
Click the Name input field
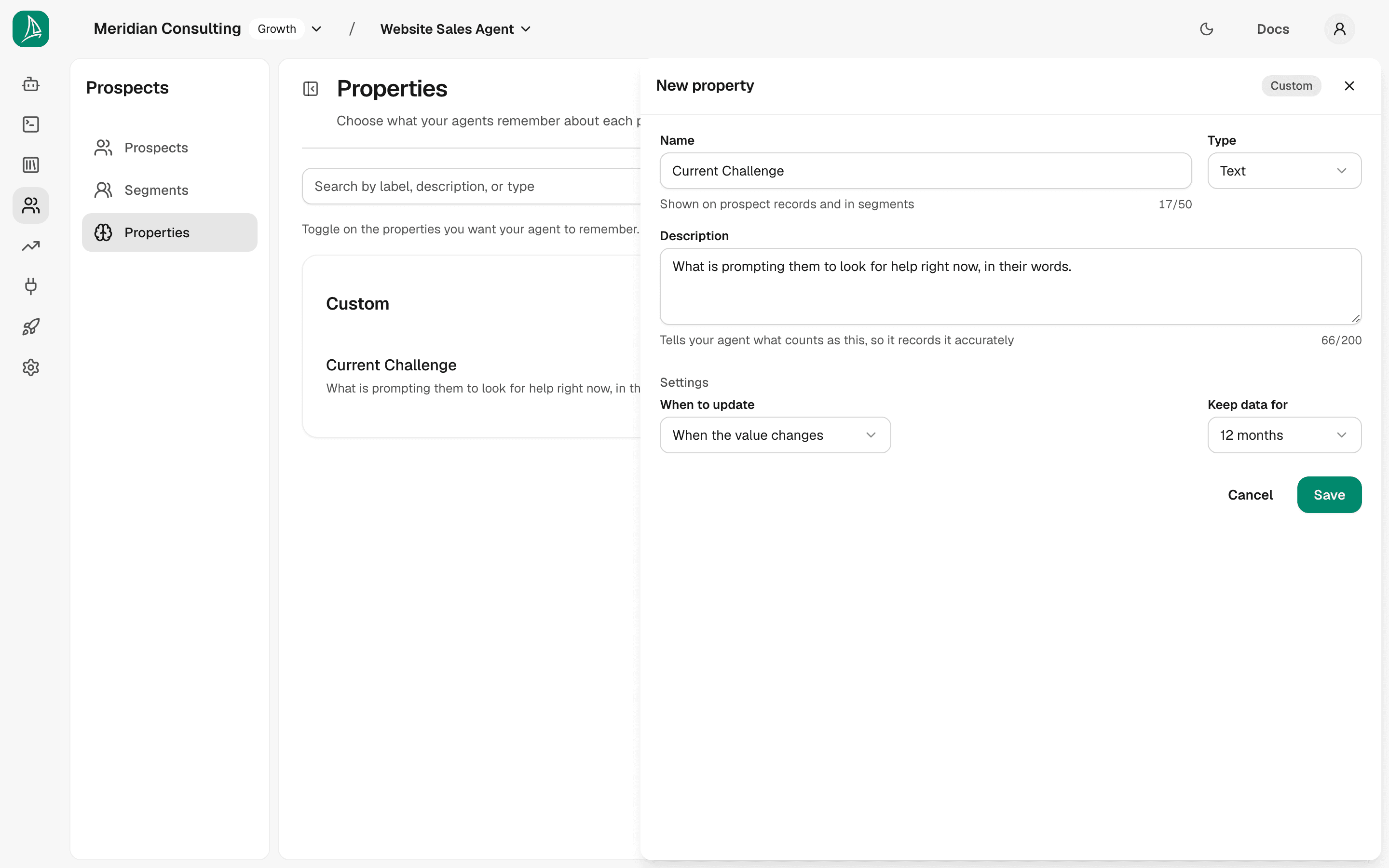[x=926, y=171]
